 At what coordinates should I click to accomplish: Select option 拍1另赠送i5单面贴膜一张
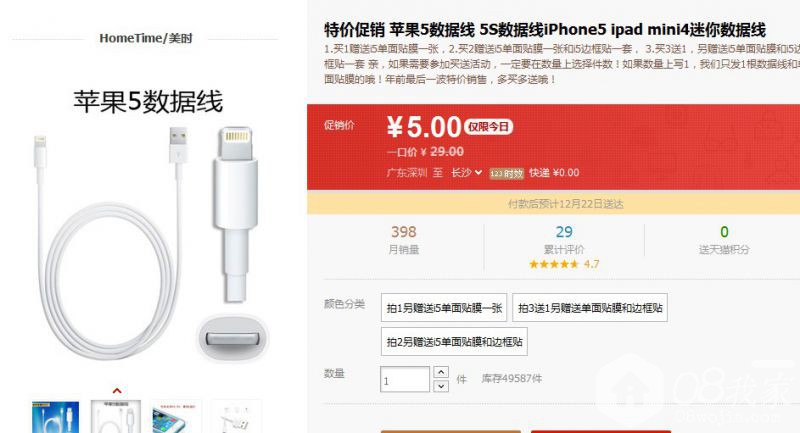pyautogui.click(x=444, y=308)
